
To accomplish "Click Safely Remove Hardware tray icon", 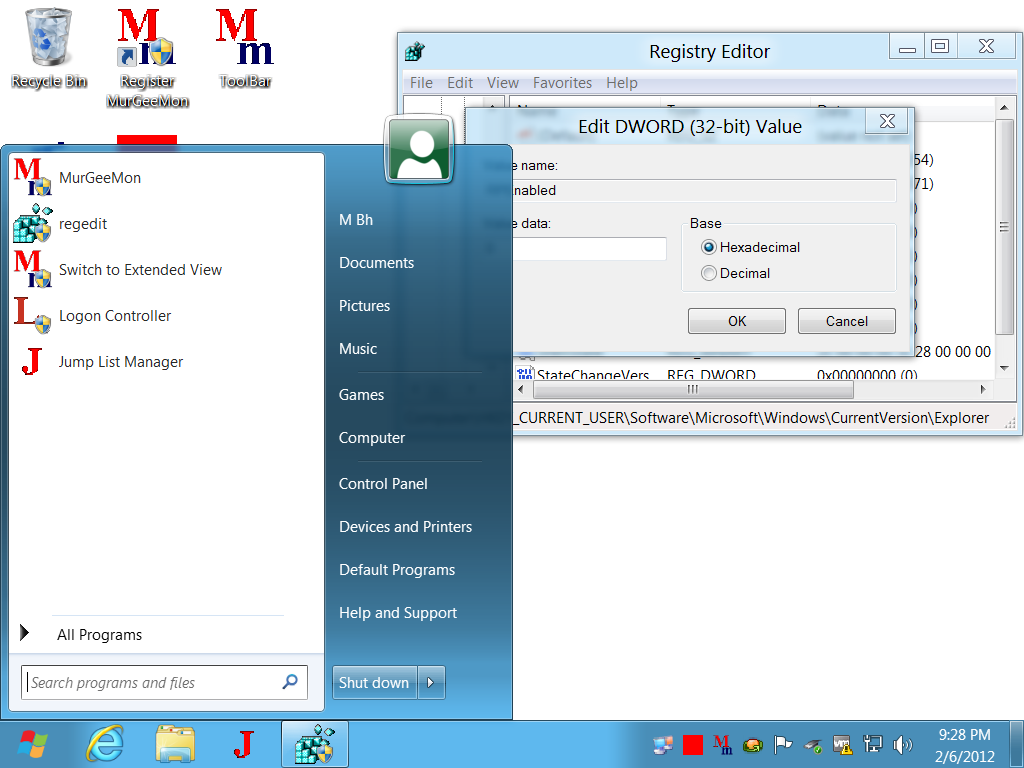I will [x=812, y=745].
